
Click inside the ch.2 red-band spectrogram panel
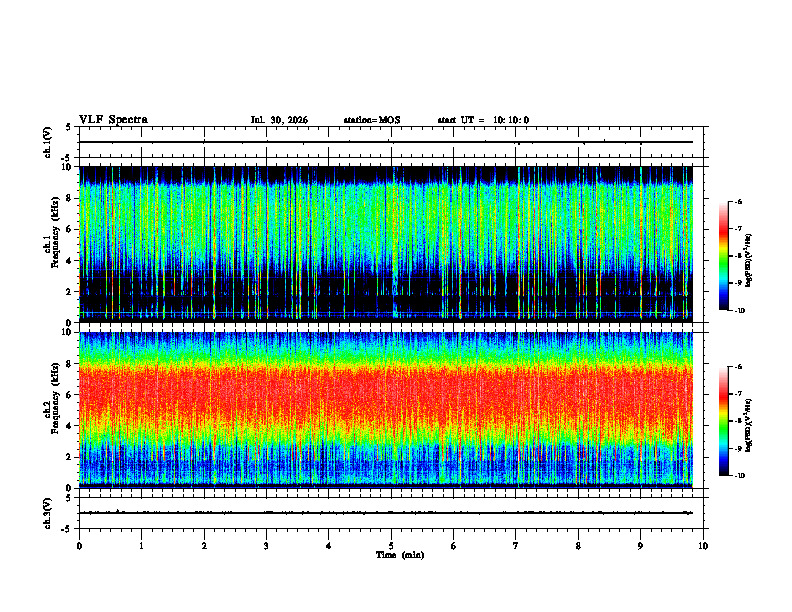(x=386, y=410)
